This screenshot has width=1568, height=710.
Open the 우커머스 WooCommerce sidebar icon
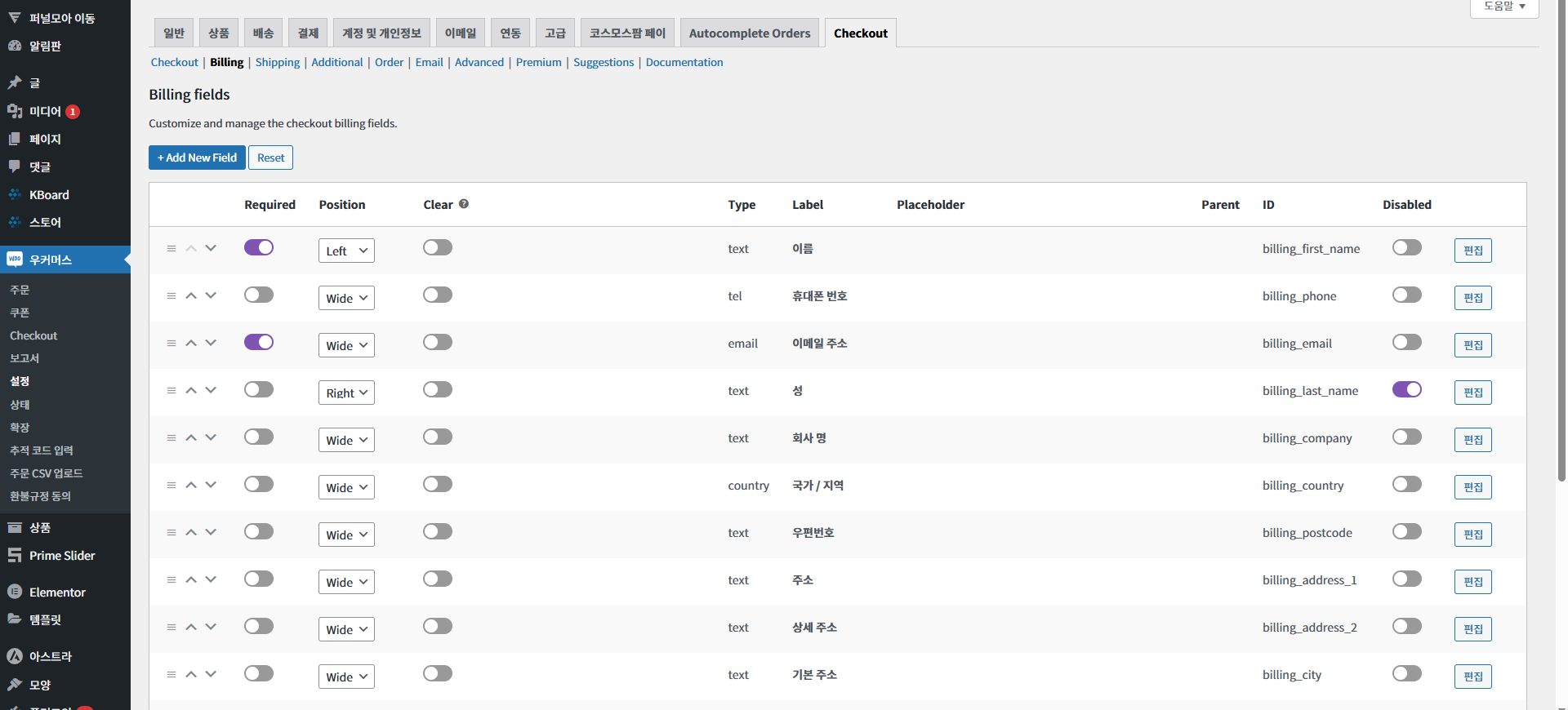(x=15, y=260)
